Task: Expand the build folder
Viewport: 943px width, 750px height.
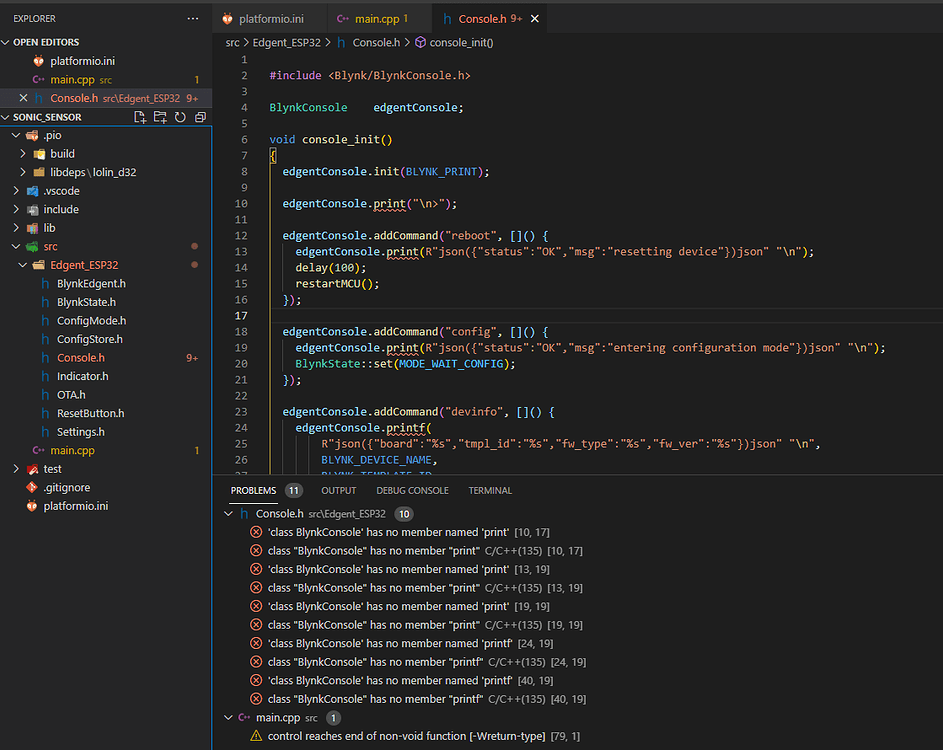Action: pos(23,154)
